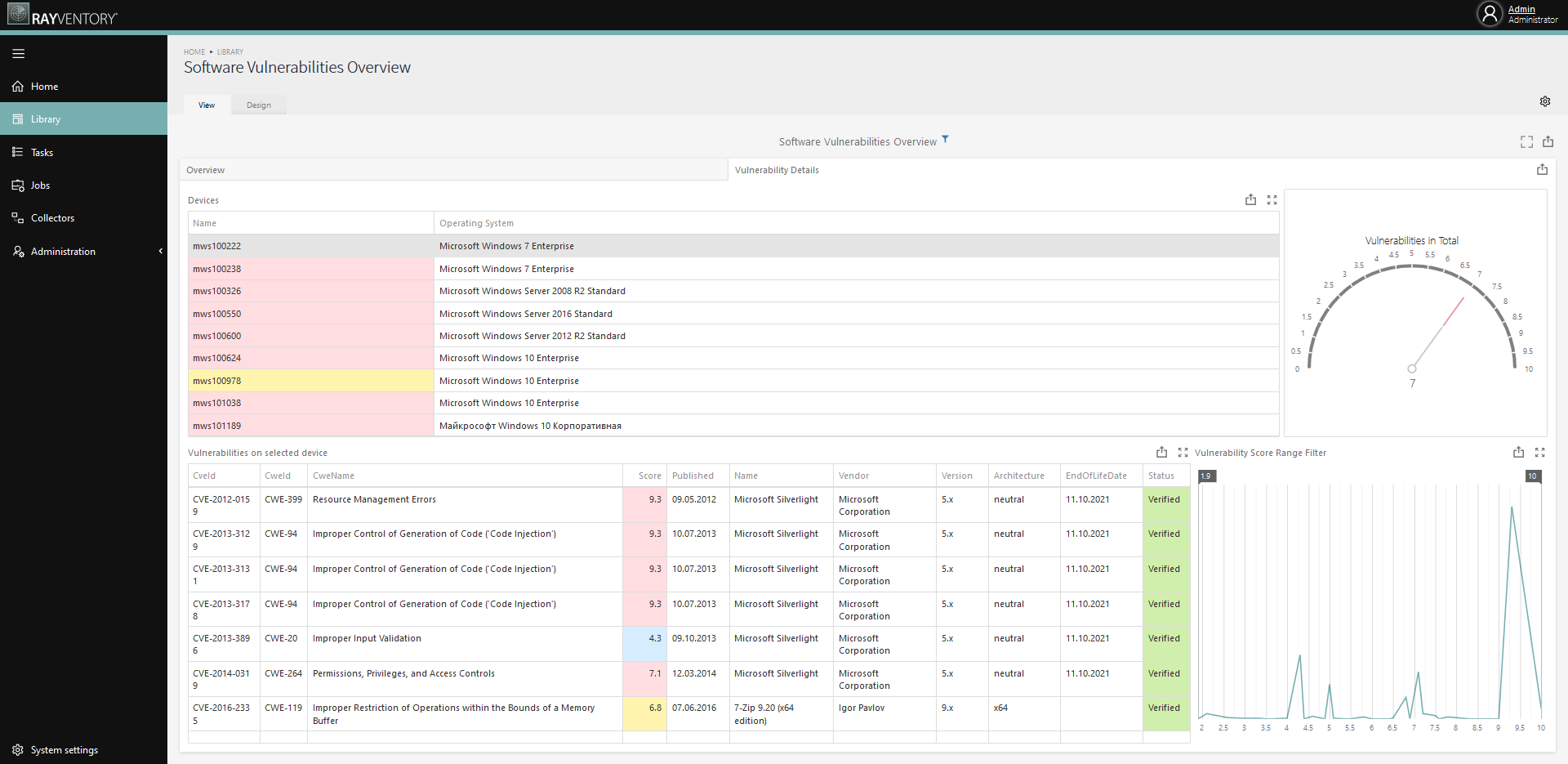Click the Resource Management Errors cell
The width and height of the screenshot is (1568, 764).
465,506
